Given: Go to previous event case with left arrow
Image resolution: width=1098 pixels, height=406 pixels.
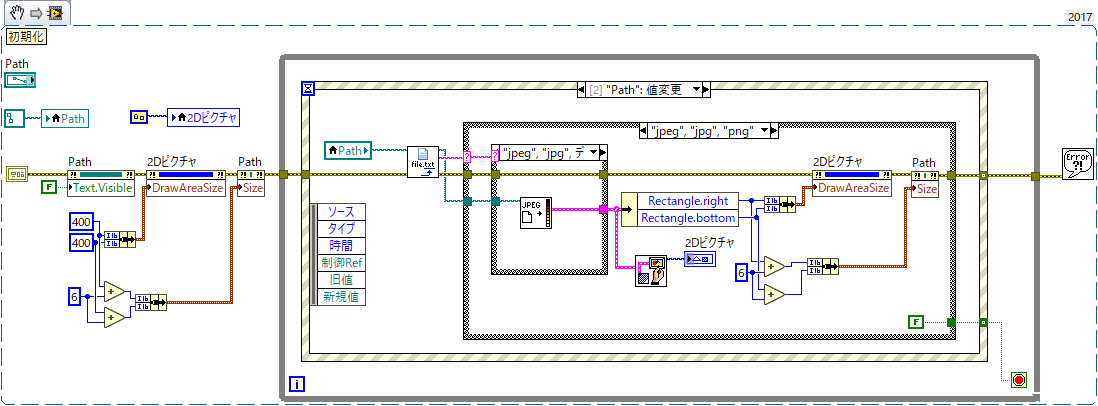Looking at the screenshot, I should [581, 89].
